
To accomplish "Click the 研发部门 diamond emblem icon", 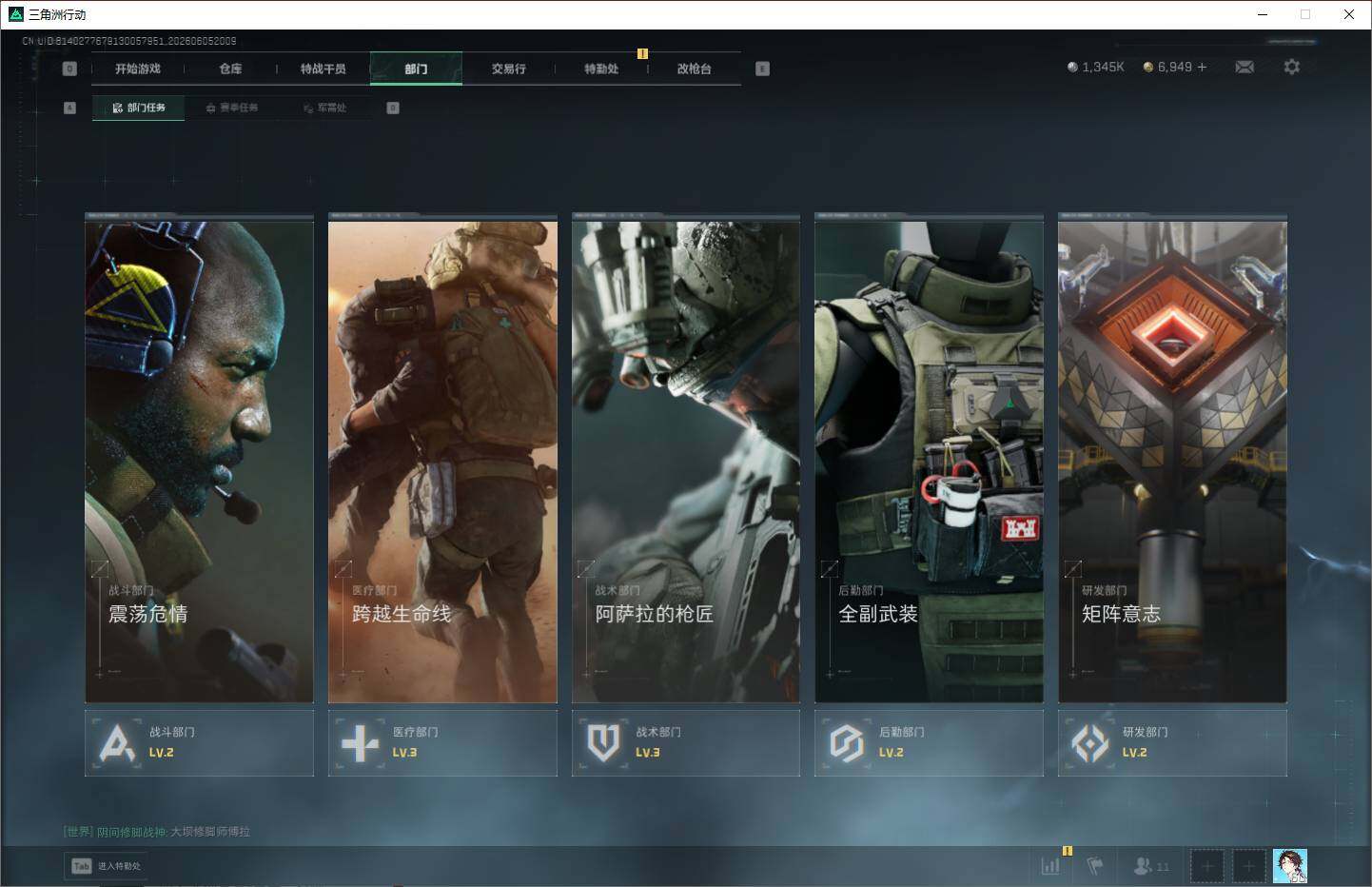I will click(x=1089, y=743).
